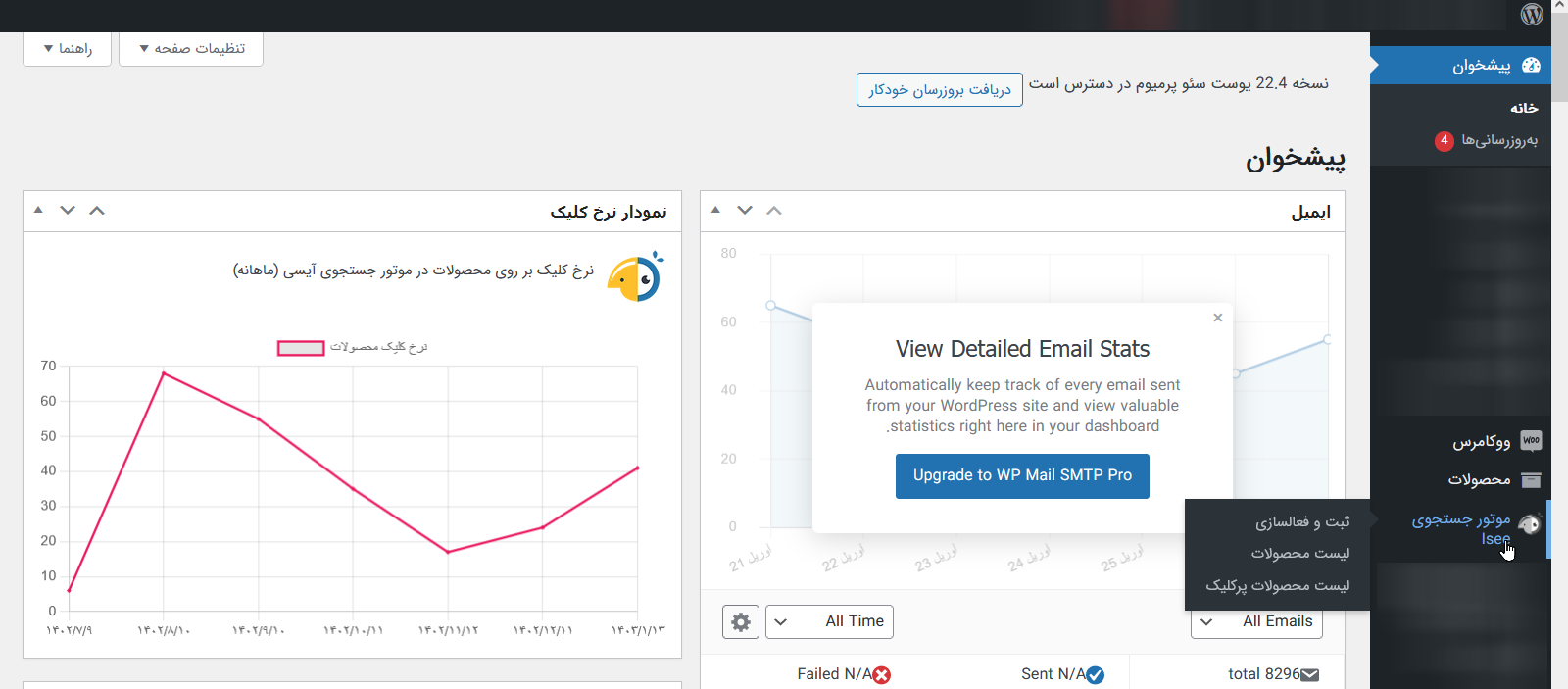Screen dimensions: 1568x689
Task: Click the Isee search engine sidebar icon
Action: tap(1529, 525)
